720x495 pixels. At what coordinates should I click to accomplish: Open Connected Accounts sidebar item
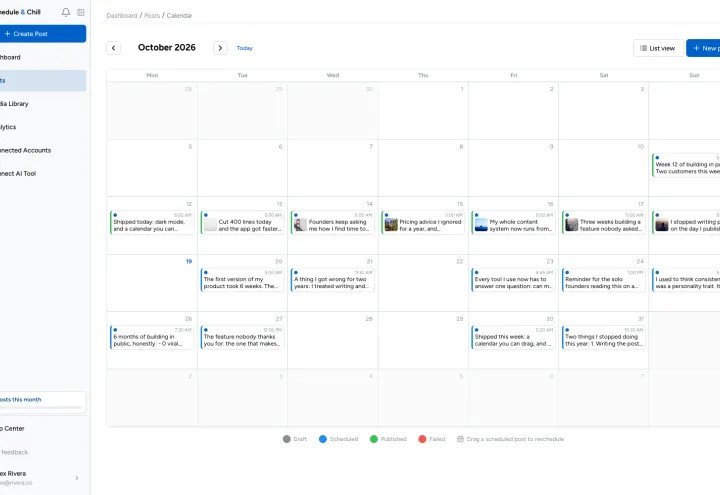pos(42,150)
